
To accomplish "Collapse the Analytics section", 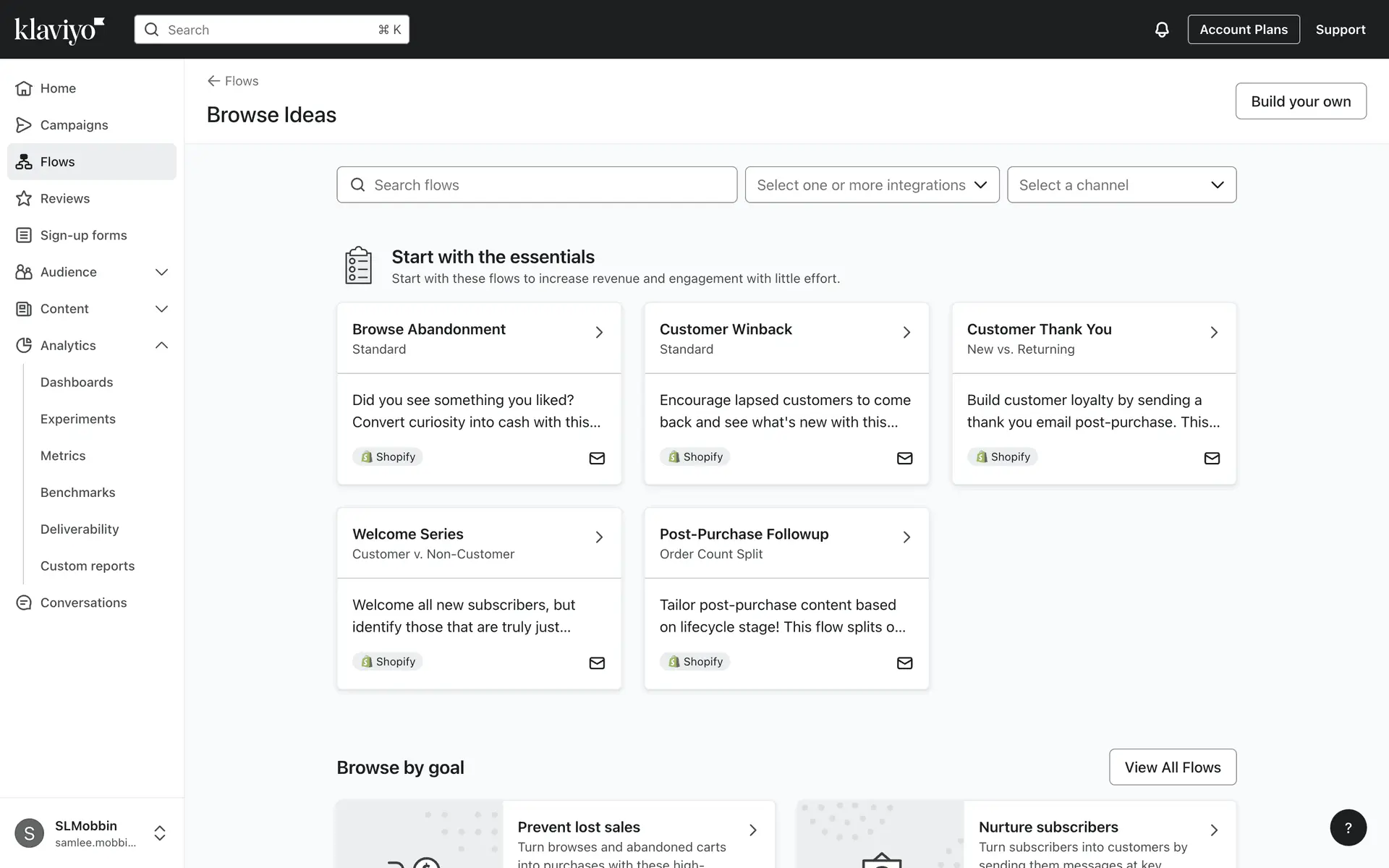I will pos(161,346).
